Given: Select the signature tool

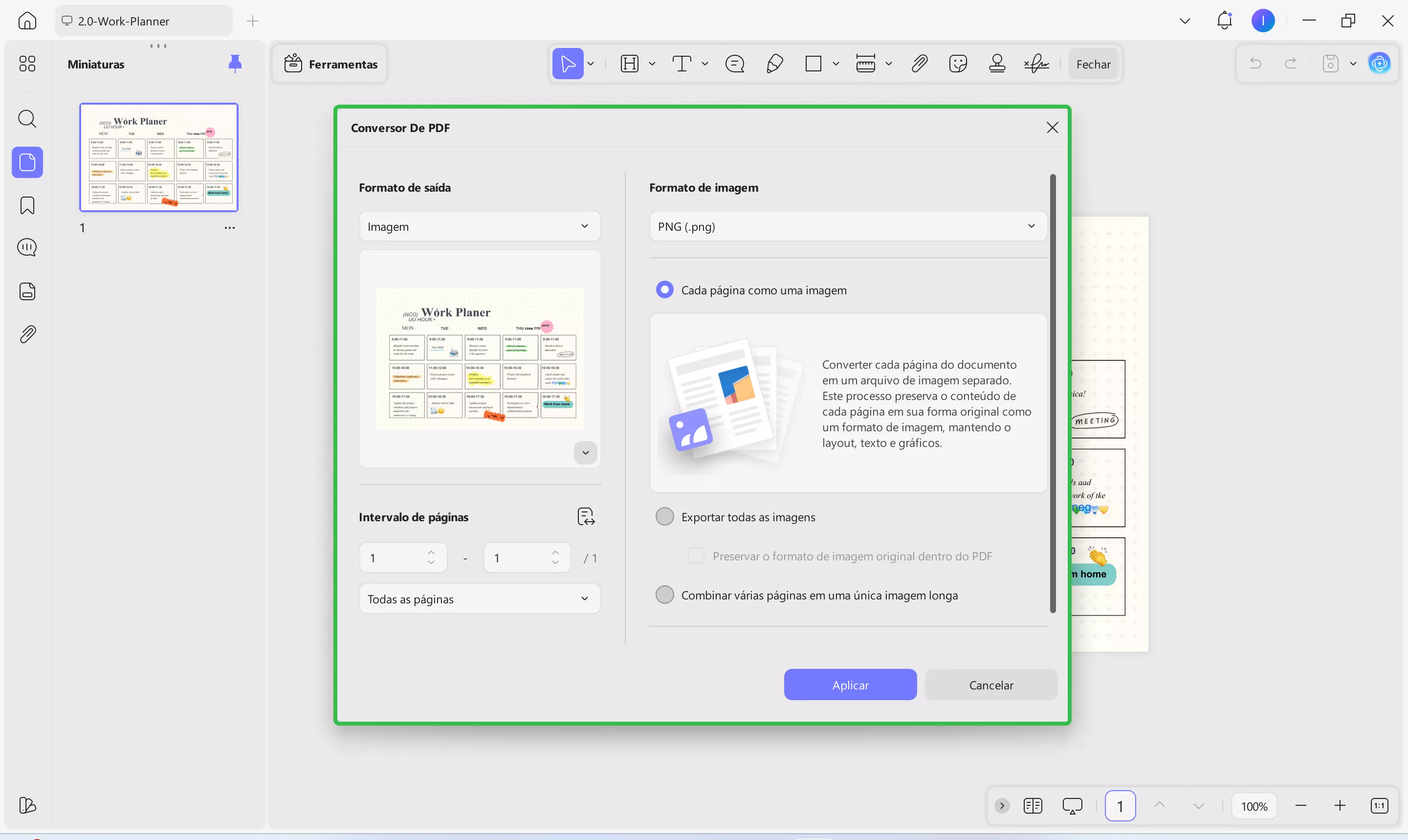Looking at the screenshot, I should pos(1035,64).
